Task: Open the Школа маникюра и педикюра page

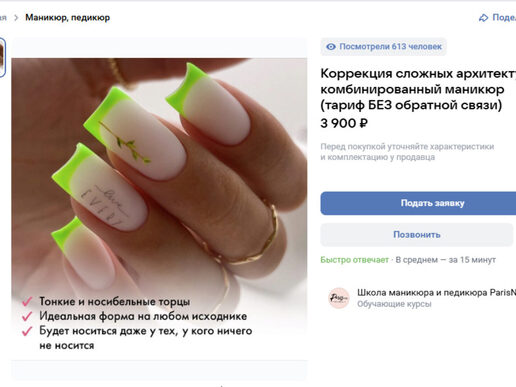Action: click(436, 293)
